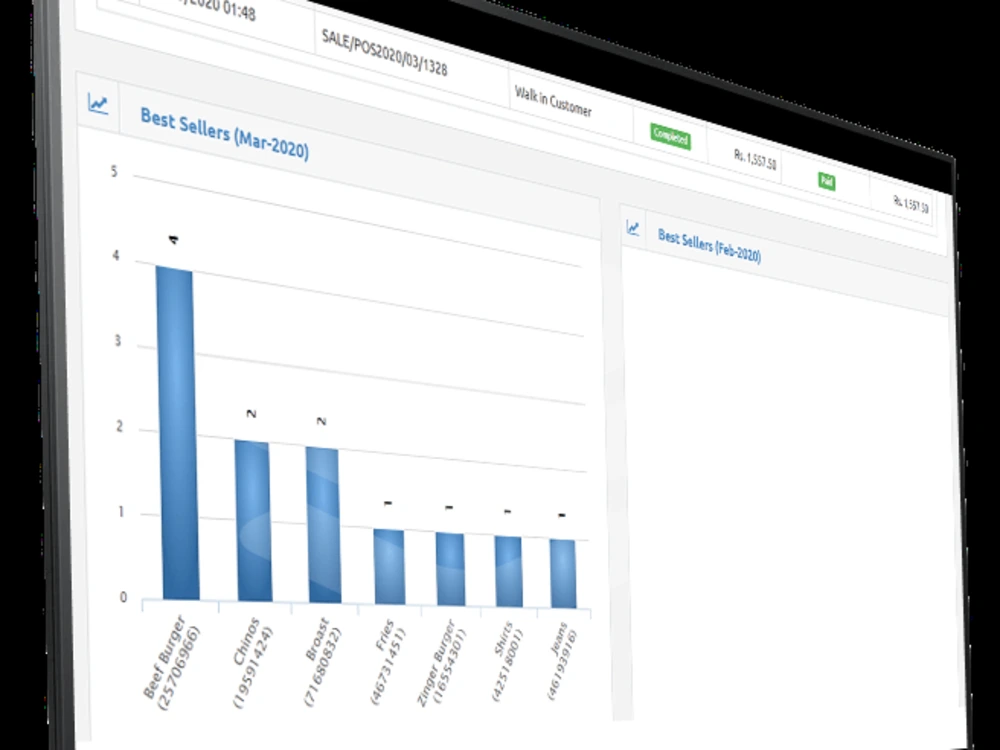The height and width of the screenshot is (750, 1000).
Task: Click the value label 4 above Beef Burger bar
Action: point(173,240)
